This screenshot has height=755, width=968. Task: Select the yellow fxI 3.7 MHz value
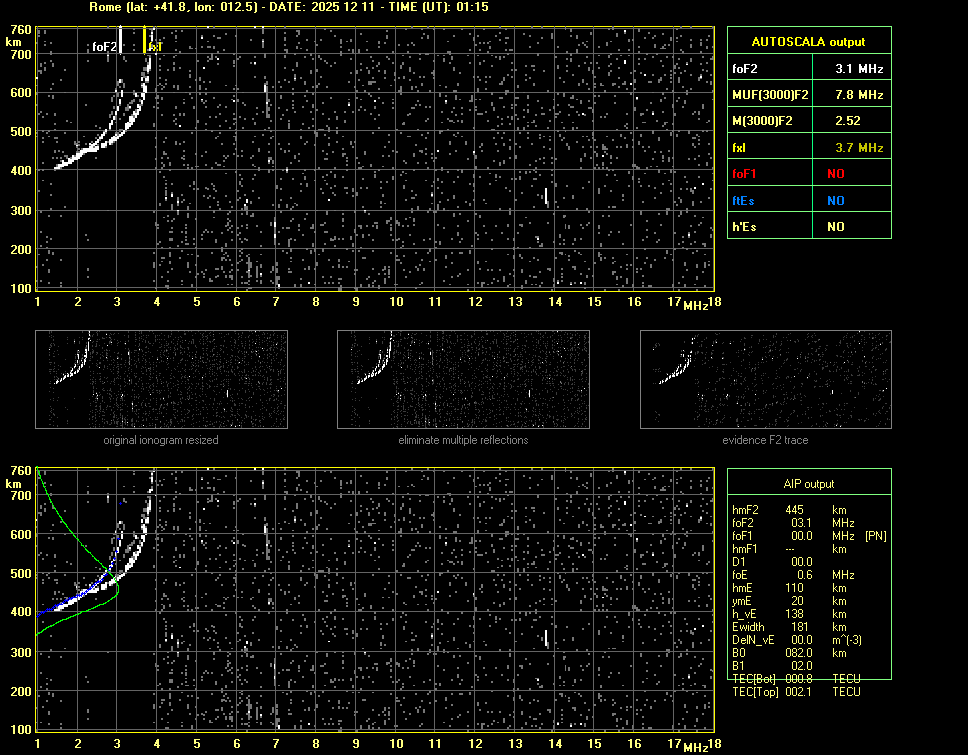tap(860, 148)
